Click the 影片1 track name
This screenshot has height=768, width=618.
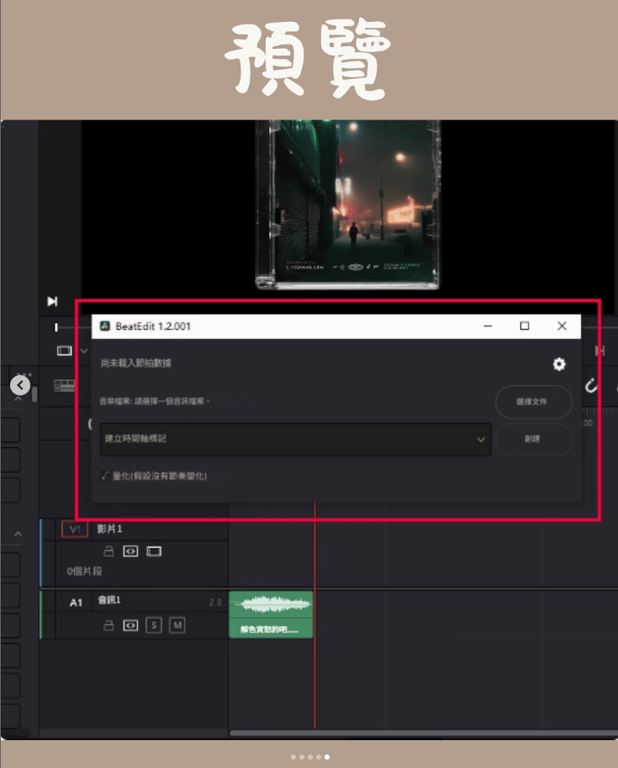click(109, 529)
